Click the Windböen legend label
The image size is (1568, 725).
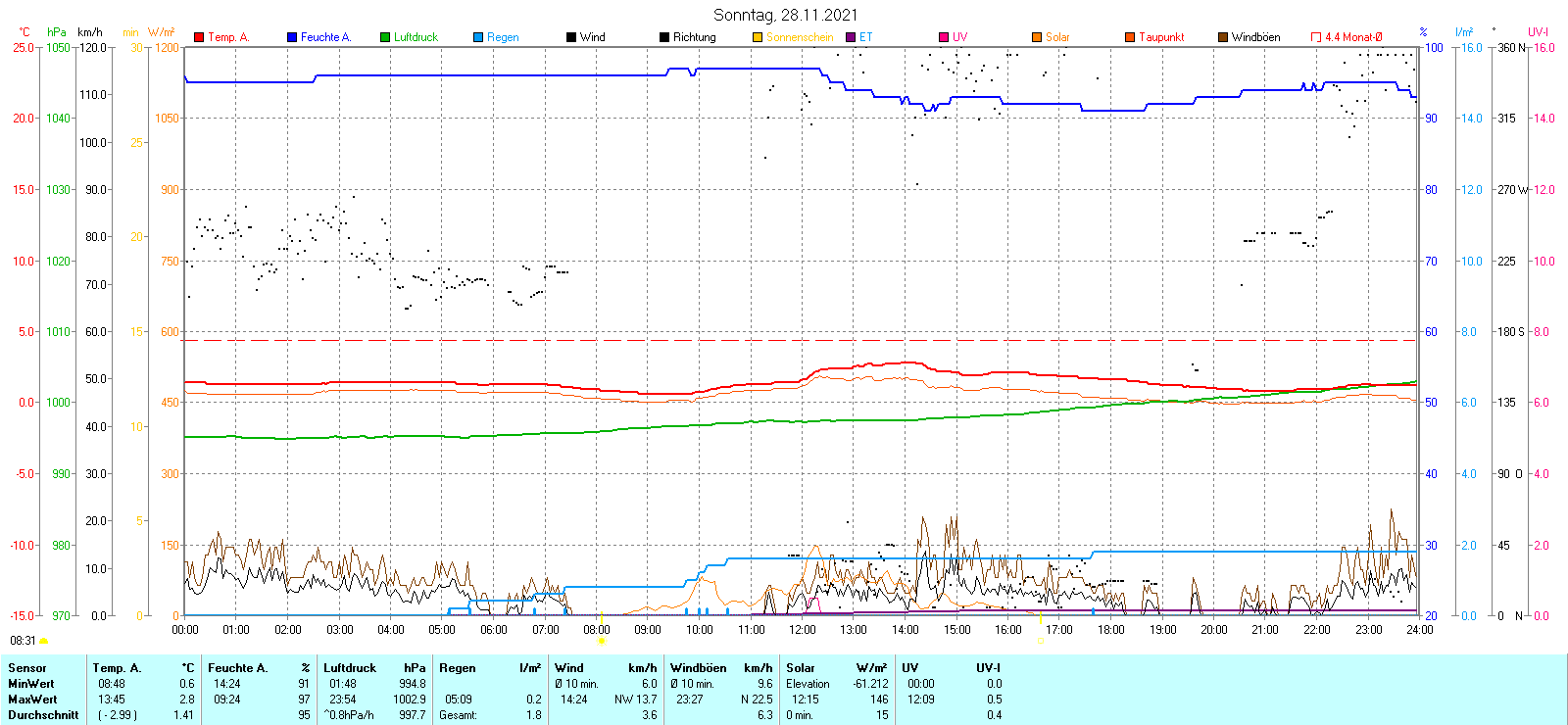[x=1255, y=37]
